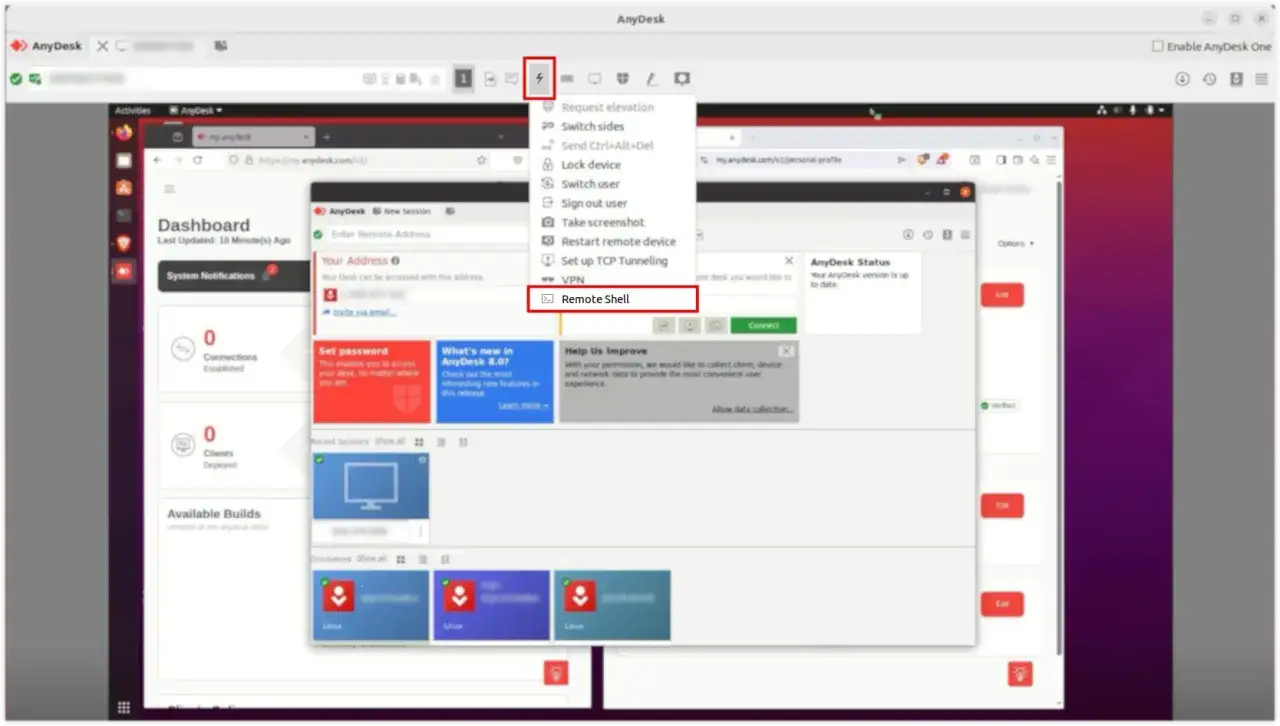Enable AnyDesk One checkbox
1280x726 pixels.
1158,46
